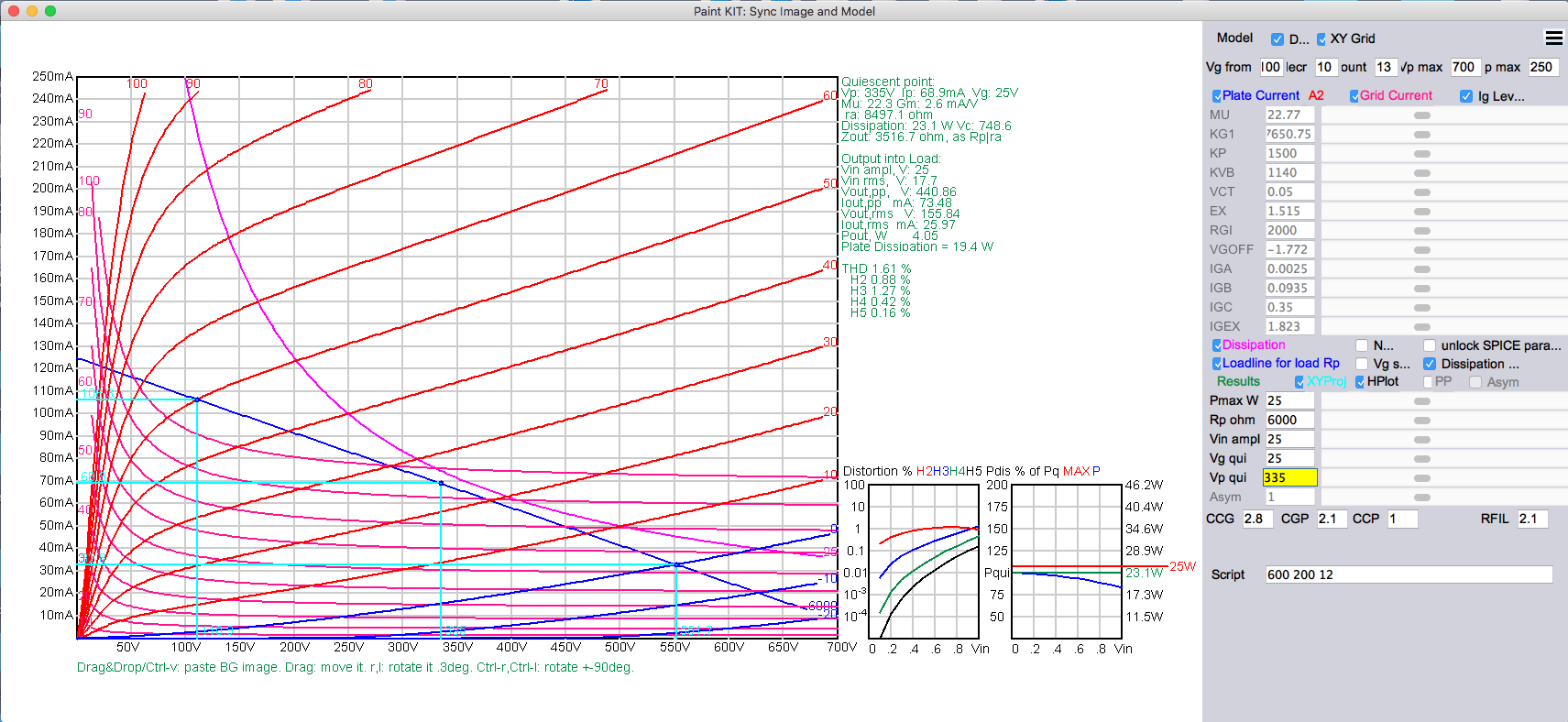Click the KG1 slider handle
Viewport: 1568px width, 722px height.
[1422, 135]
